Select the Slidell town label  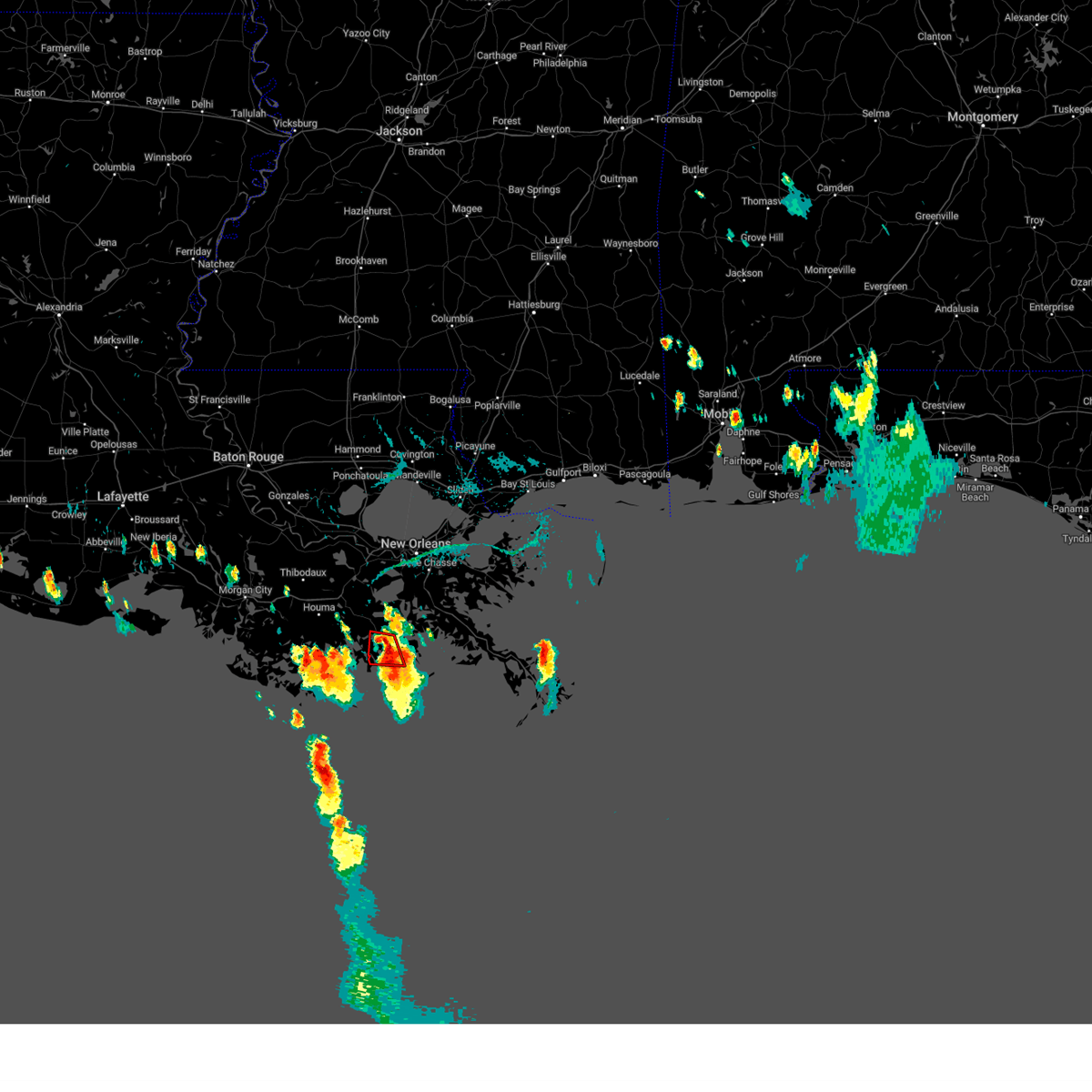pos(460,488)
